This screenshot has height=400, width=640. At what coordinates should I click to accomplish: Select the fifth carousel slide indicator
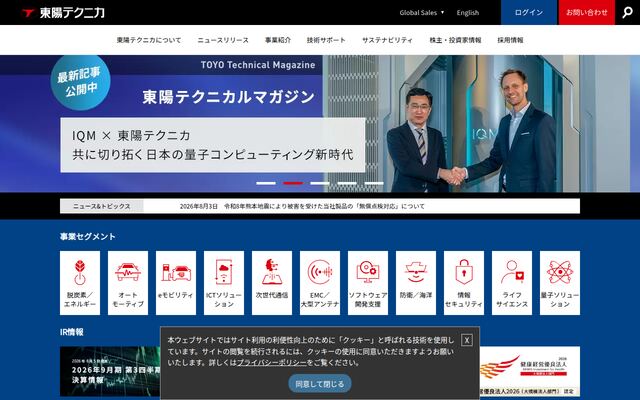(374, 183)
